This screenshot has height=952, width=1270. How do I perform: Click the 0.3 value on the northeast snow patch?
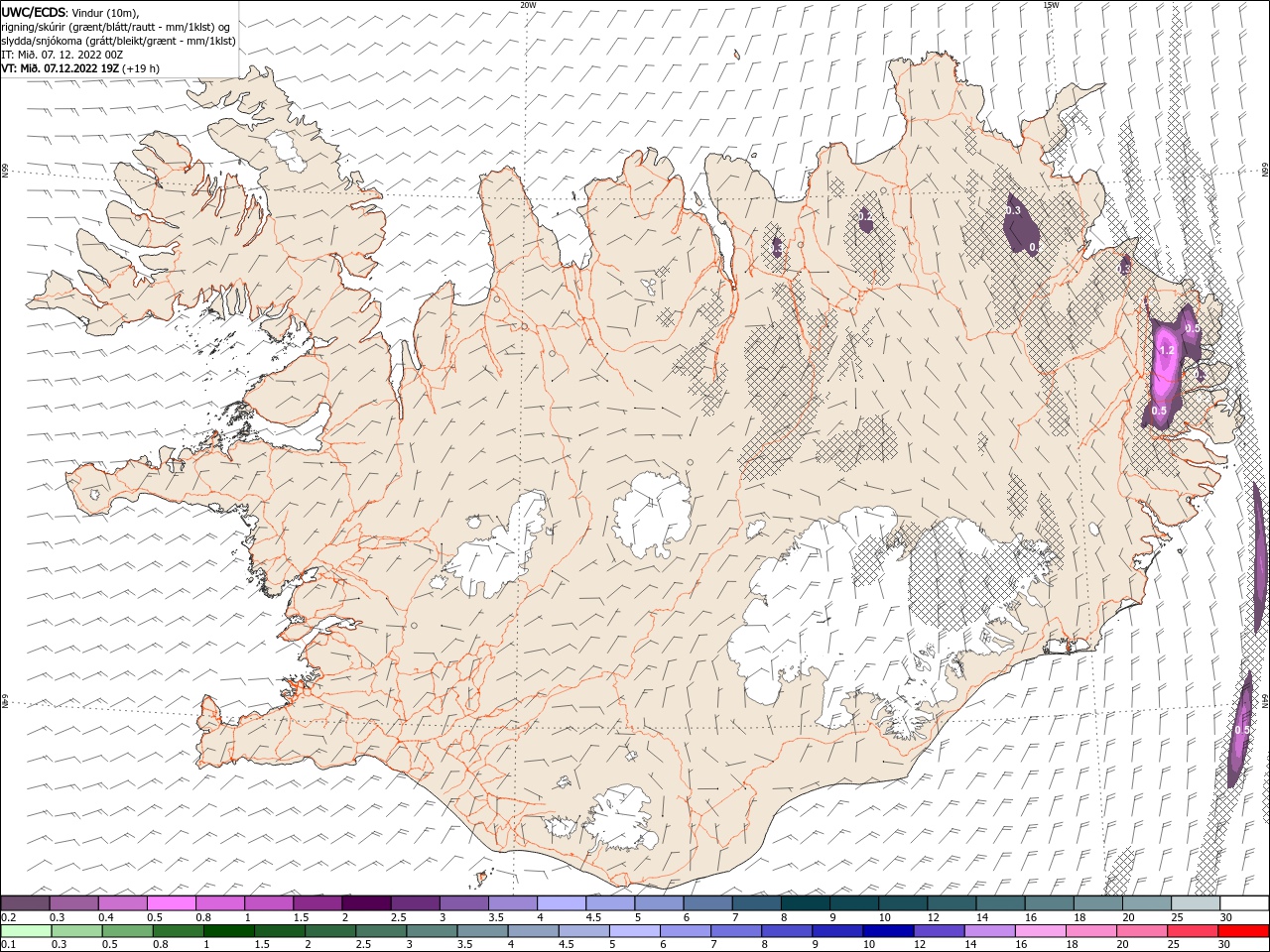tap(1013, 210)
